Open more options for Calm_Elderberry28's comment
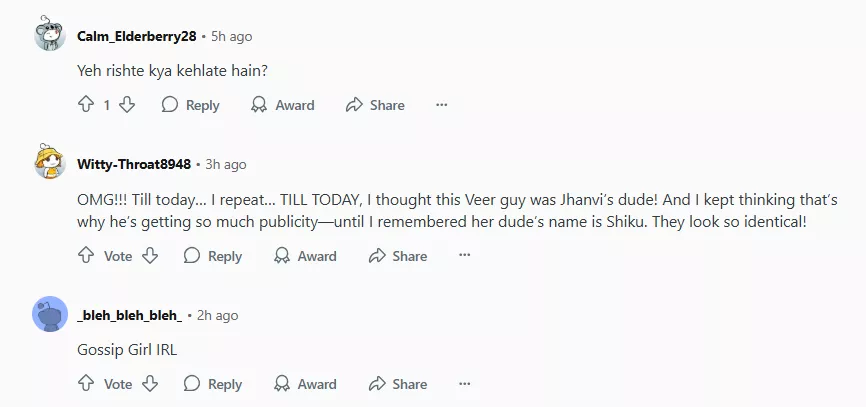The width and height of the screenshot is (866, 407). (x=442, y=105)
